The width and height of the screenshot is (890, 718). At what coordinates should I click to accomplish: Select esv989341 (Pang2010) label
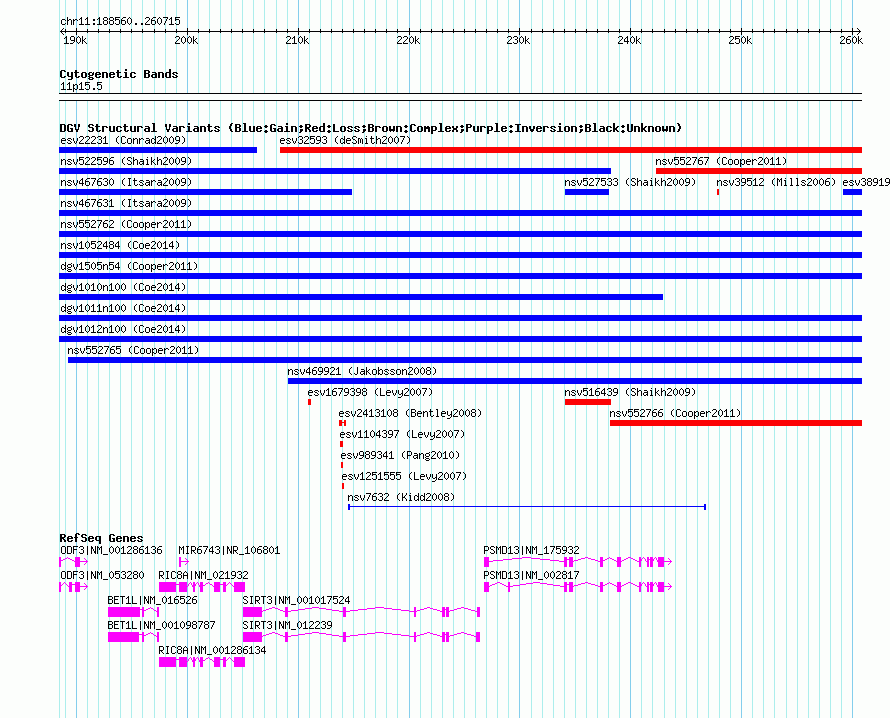[400, 455]
